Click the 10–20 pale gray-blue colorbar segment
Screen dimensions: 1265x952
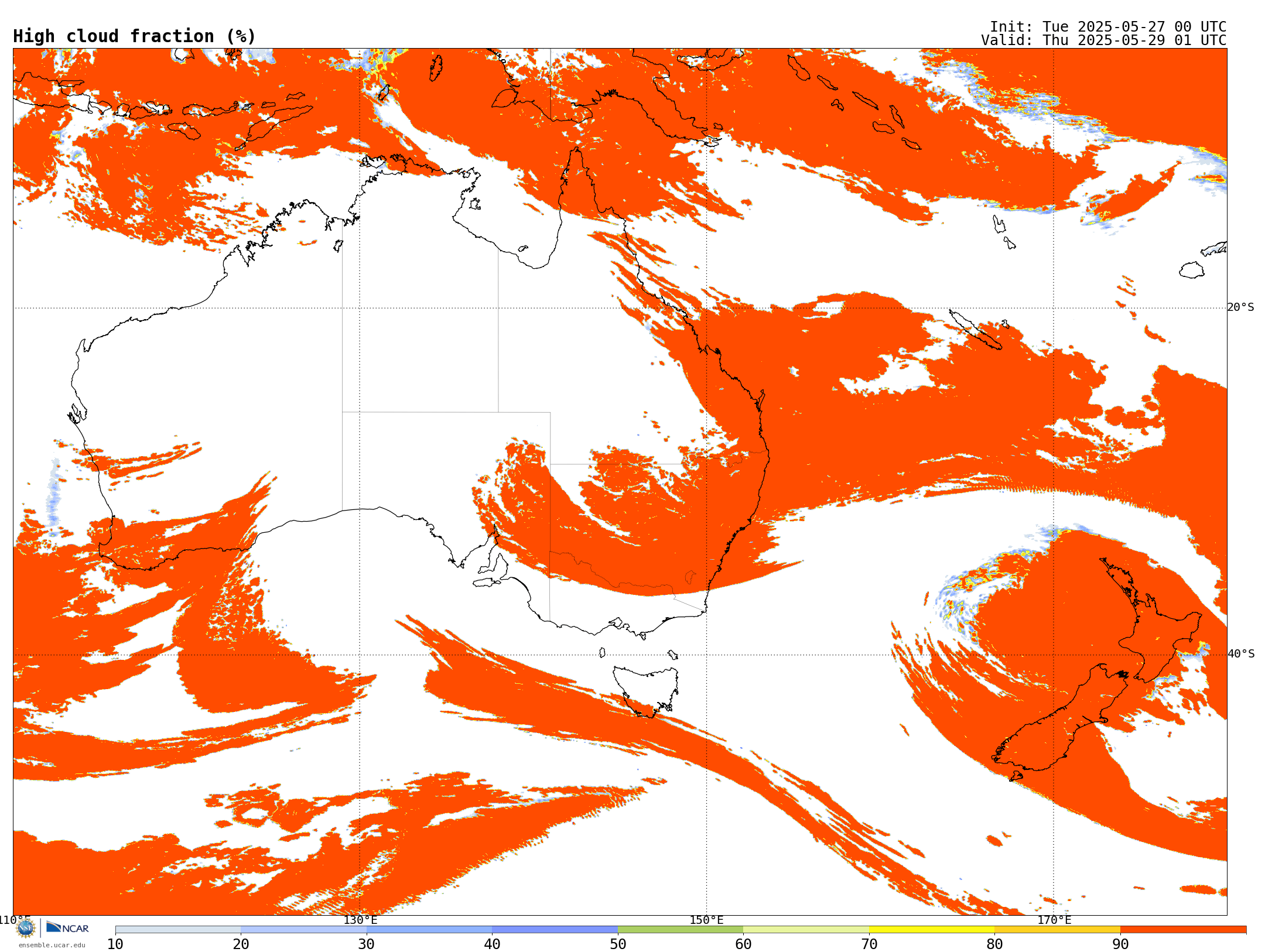click(x=178, y=930)
